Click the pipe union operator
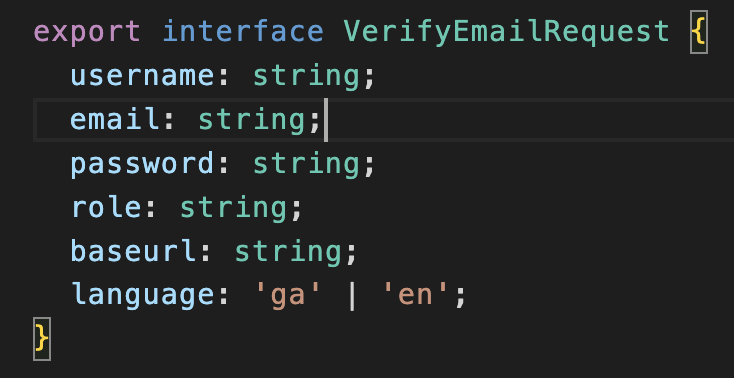The height and width of the screenshot is (378, 734). [x=352, y=296]
